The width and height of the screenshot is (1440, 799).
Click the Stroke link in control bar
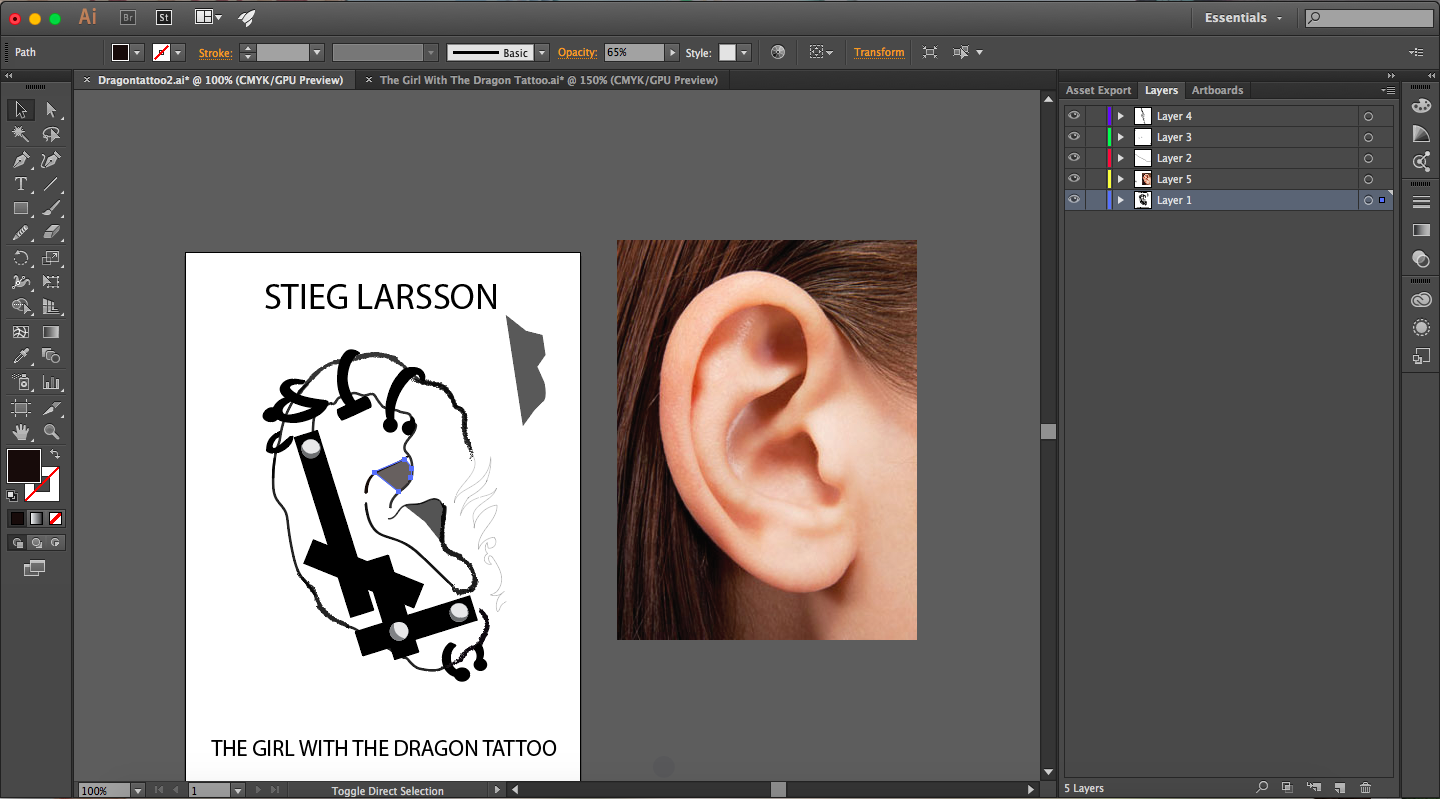(x=215, y=53)
